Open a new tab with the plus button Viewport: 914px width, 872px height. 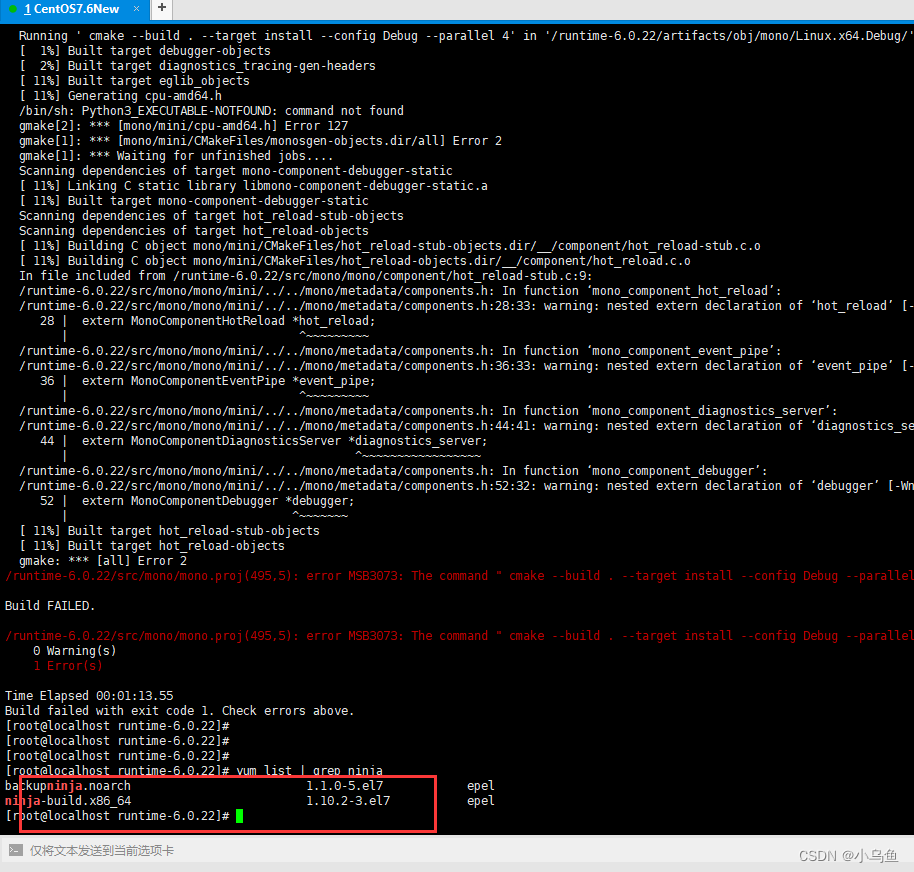tap(161, 9)
